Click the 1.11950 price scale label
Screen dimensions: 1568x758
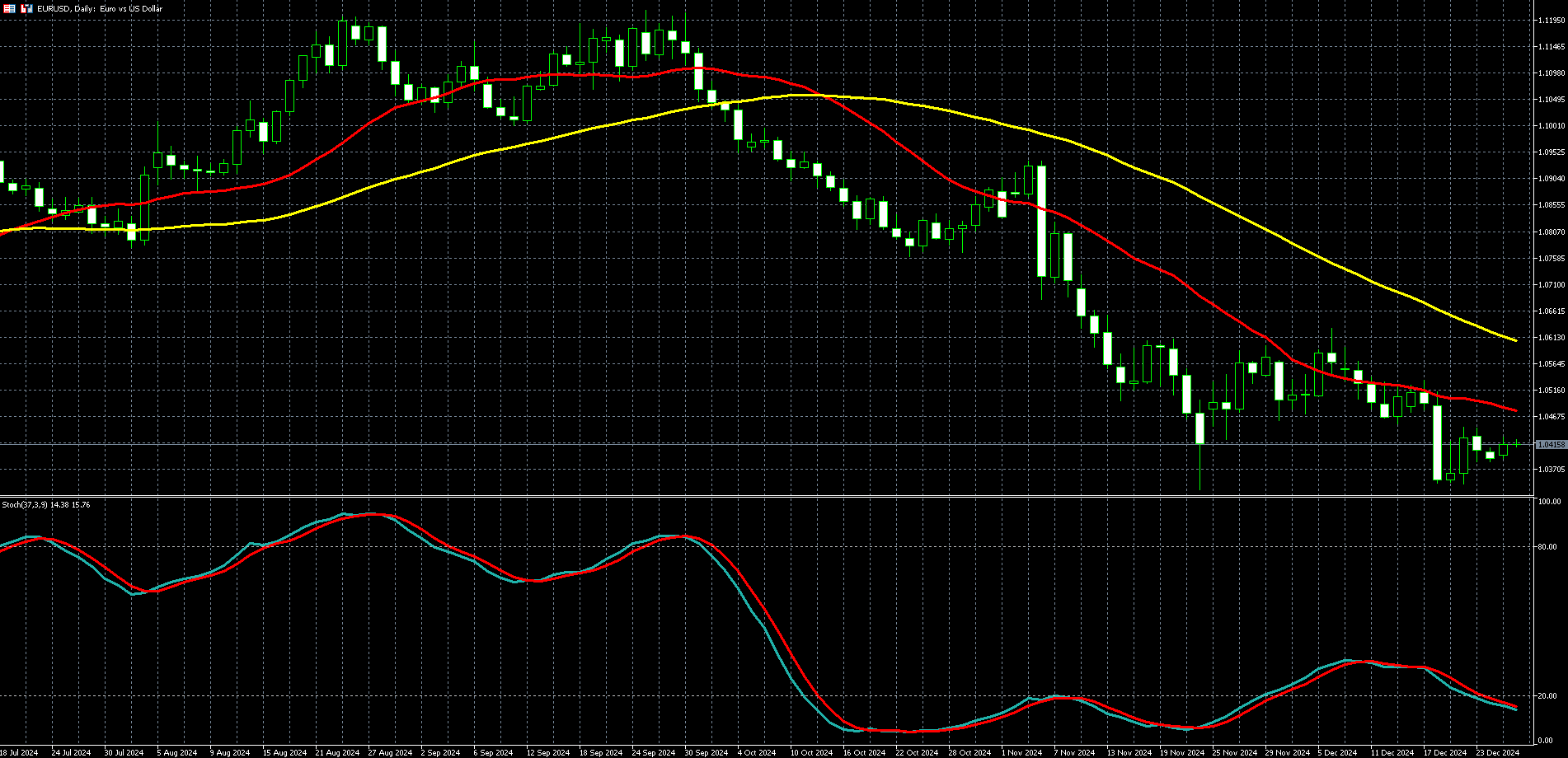[1551, 21]
